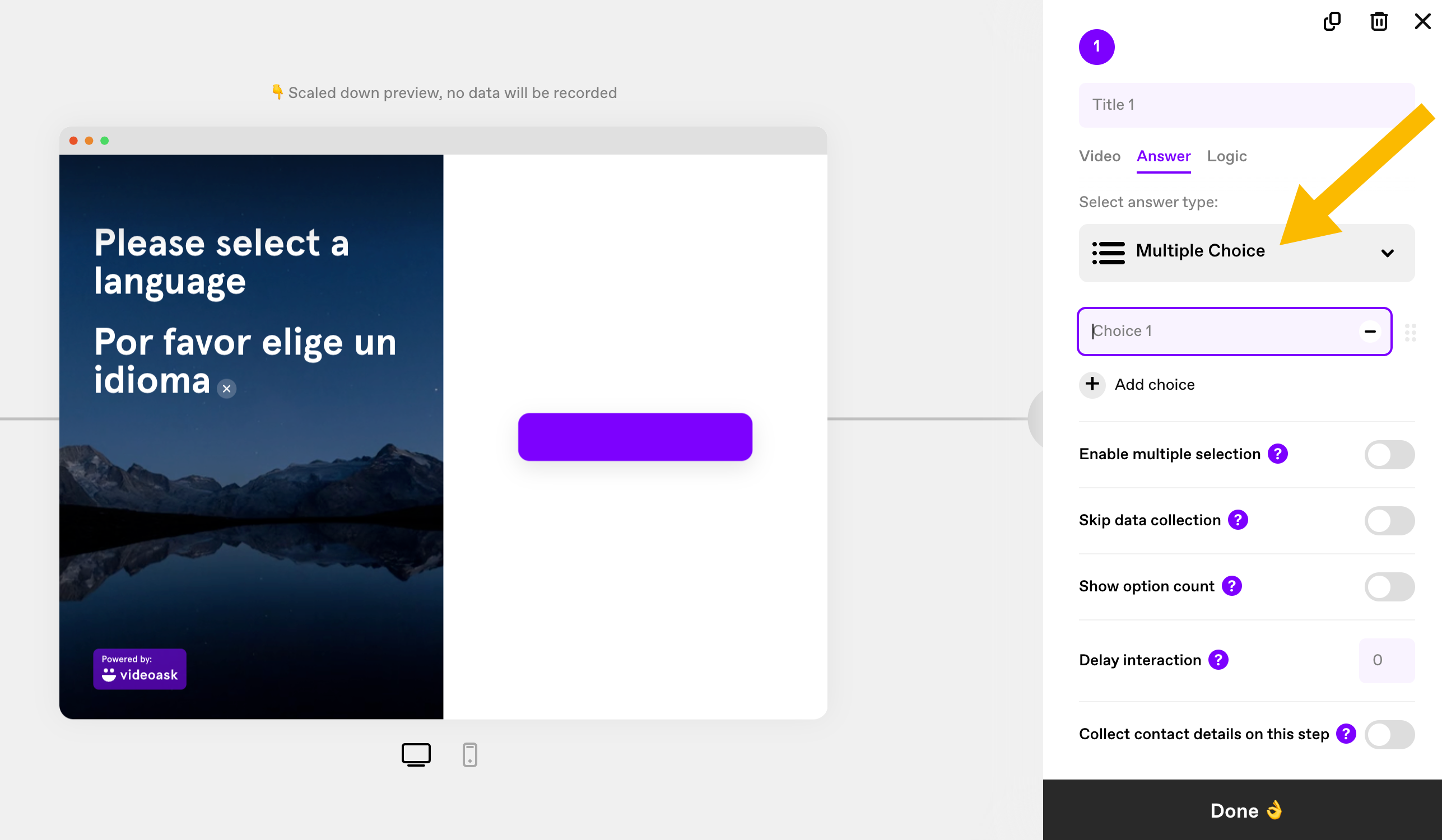Click the Answer tab
This screenshot has width=1442, height=840.
[1164, 156]
